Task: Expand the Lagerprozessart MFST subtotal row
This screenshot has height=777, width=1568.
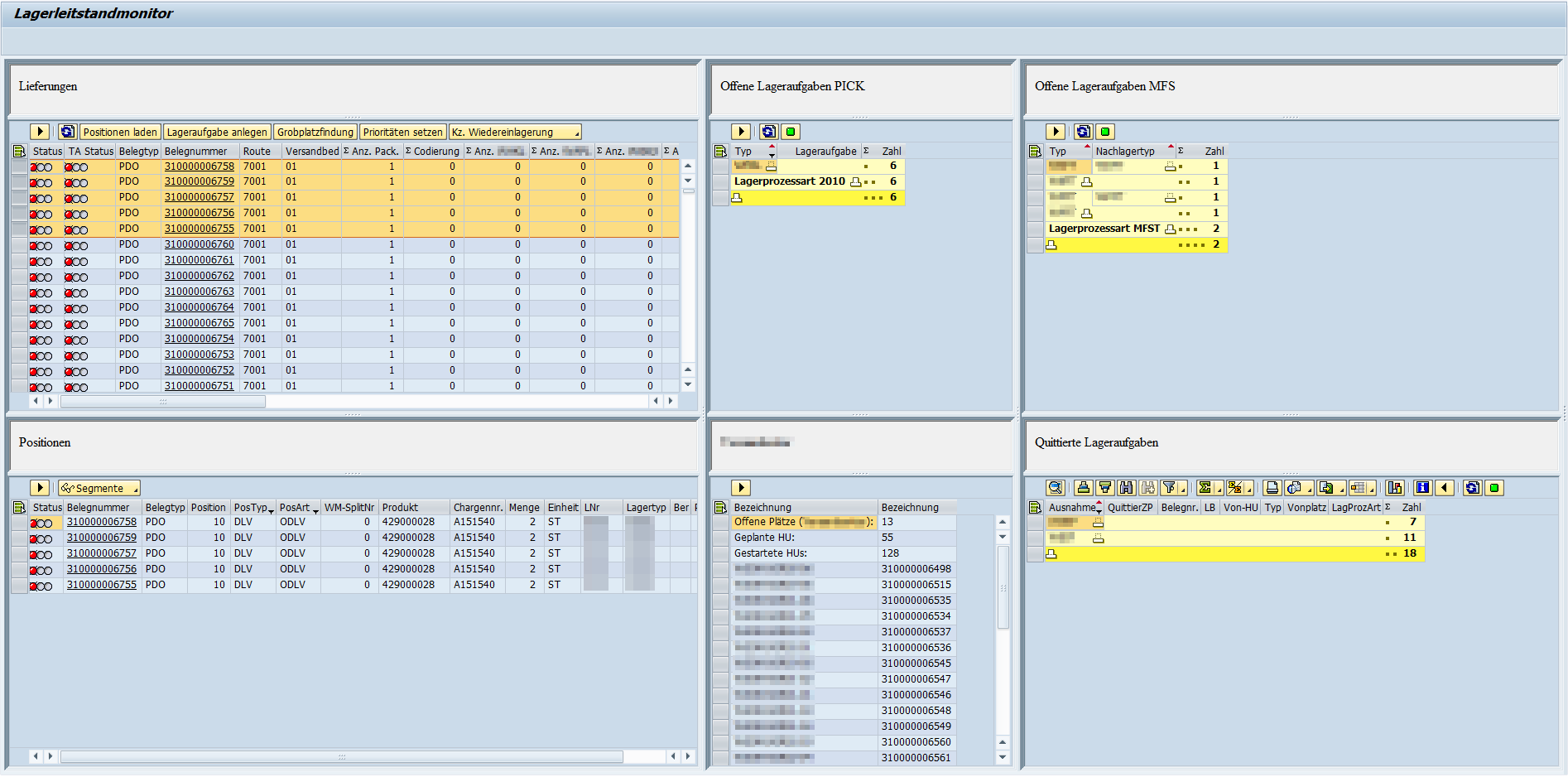Action: pos(1170,229)
